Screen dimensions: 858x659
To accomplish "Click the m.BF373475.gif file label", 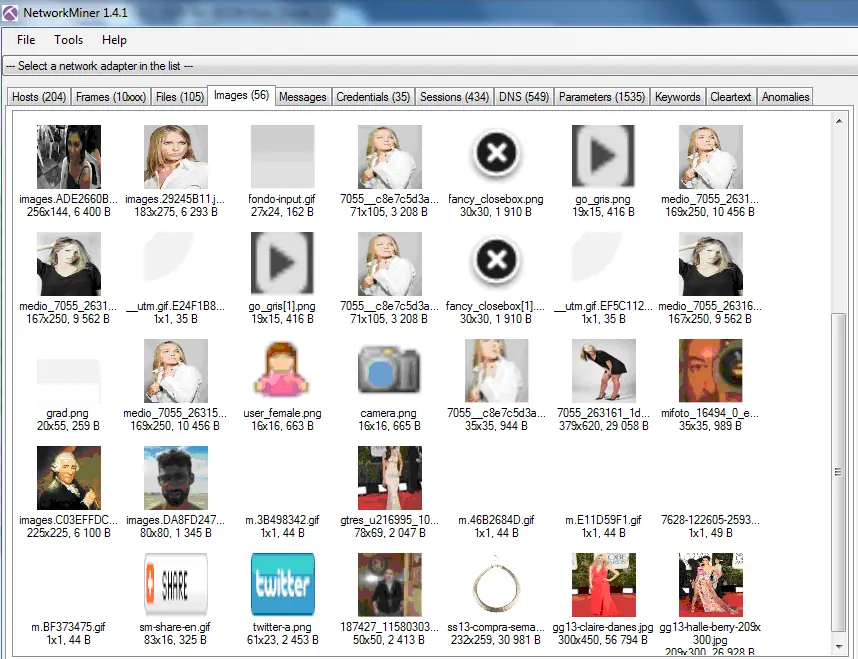I will tap(68, 627).
